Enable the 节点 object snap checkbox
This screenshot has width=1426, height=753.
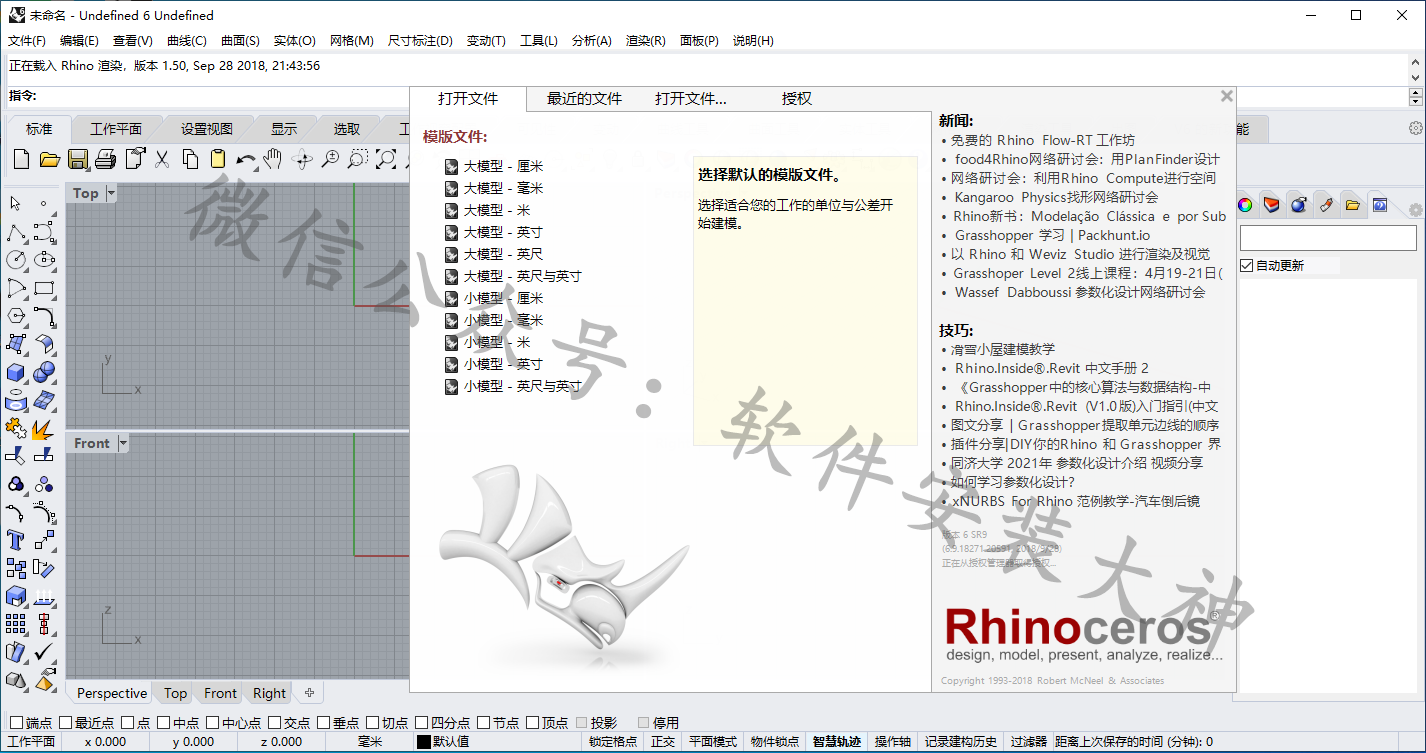pos(483,723)
